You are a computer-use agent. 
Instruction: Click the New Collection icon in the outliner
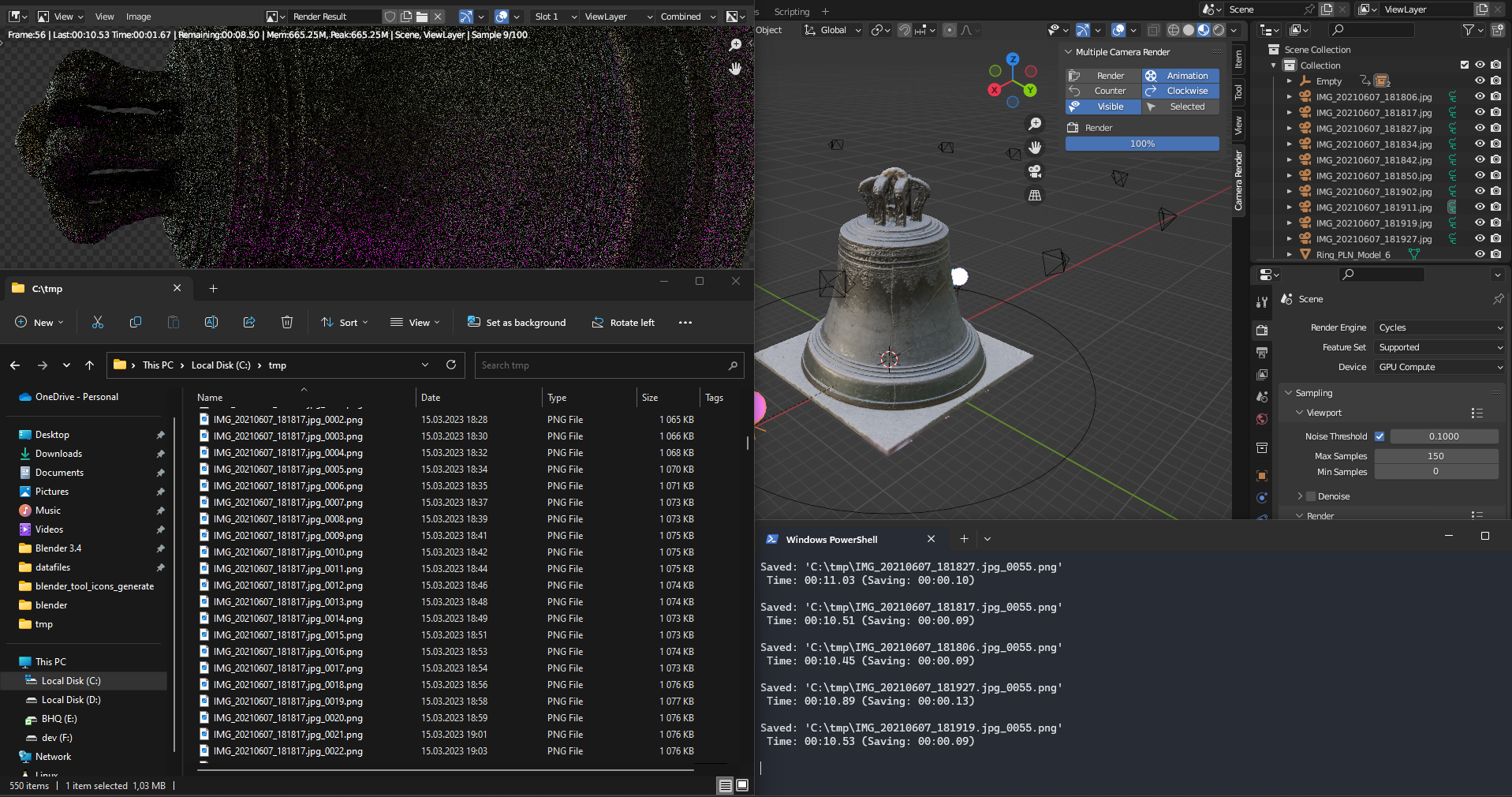(x=1496, y=29)
